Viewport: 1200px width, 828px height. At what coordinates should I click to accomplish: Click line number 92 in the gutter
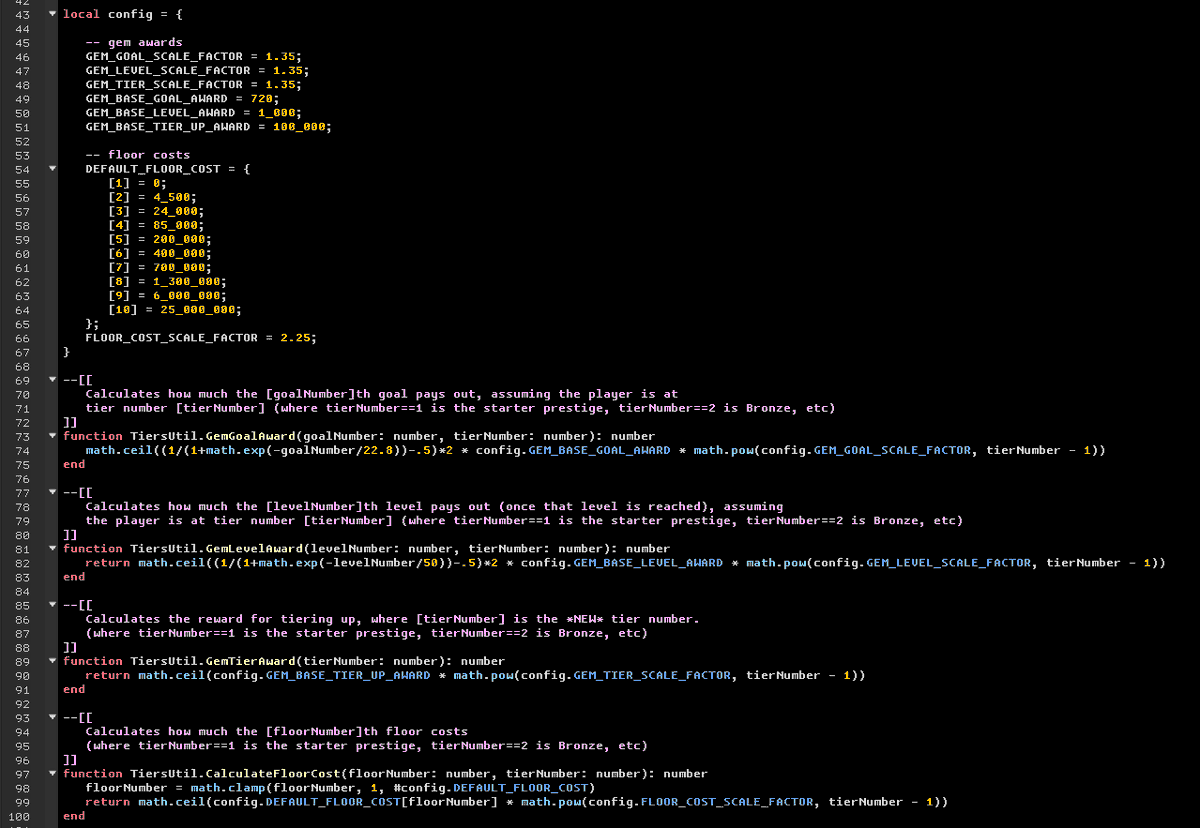(23, 703)
